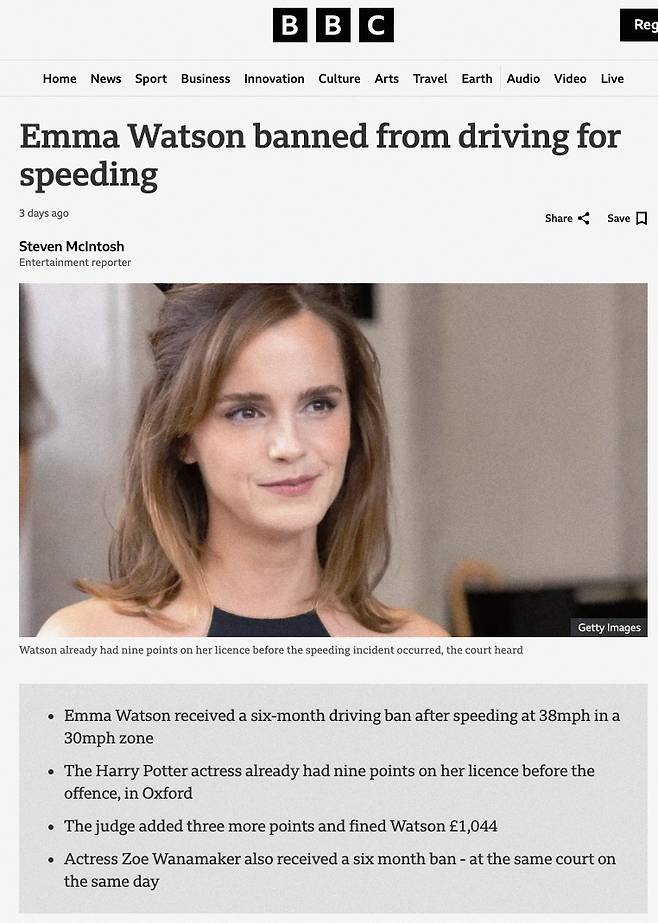Click the BBC logo

click(x=333, y=25)
